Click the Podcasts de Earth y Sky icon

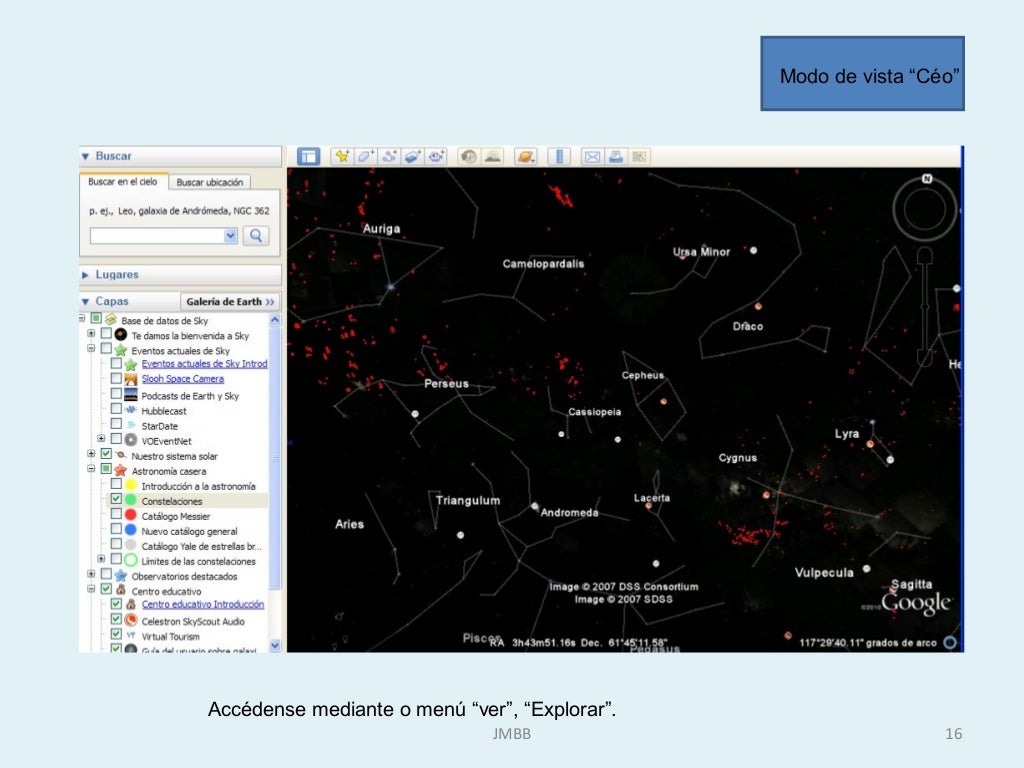(131, 395)
